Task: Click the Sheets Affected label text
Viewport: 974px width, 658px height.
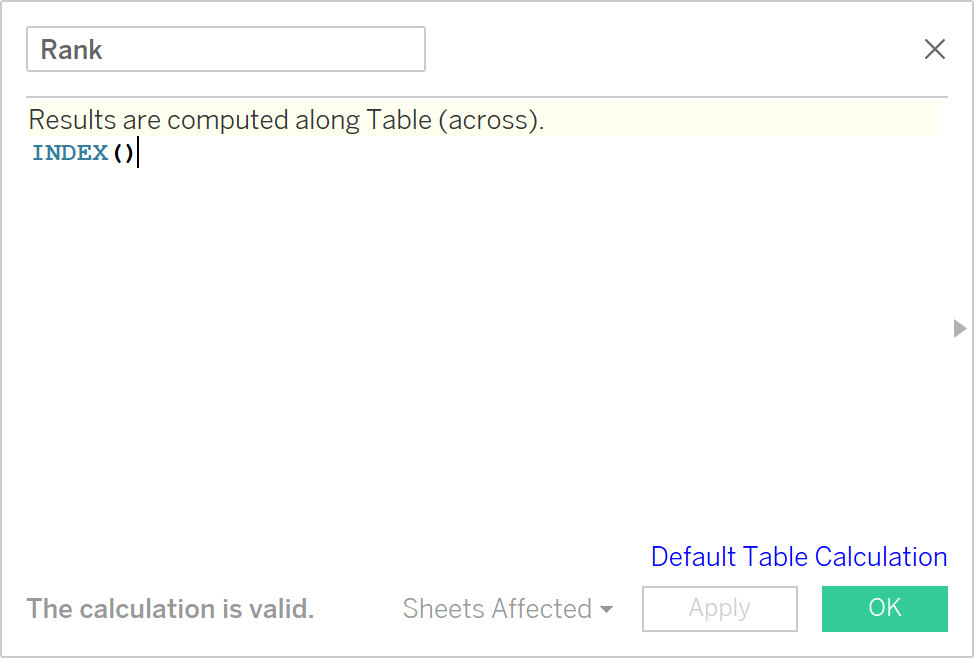Action: pyautogui.click(x=495, y=609)
